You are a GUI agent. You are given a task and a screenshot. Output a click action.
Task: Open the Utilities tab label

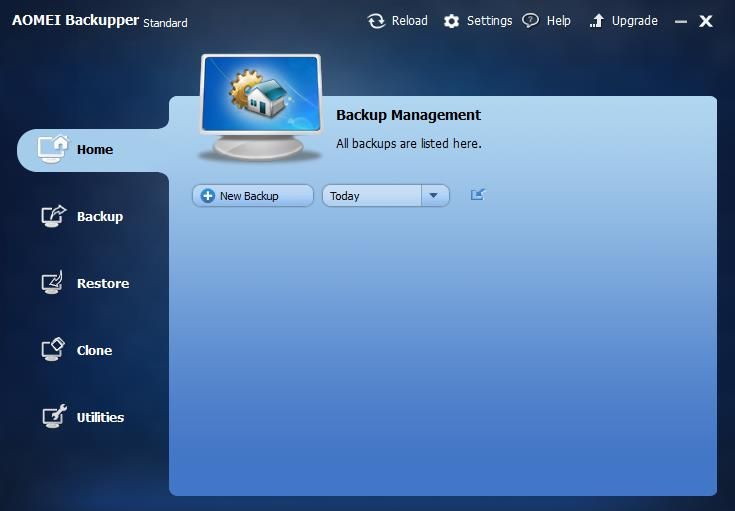click(100, 418)
